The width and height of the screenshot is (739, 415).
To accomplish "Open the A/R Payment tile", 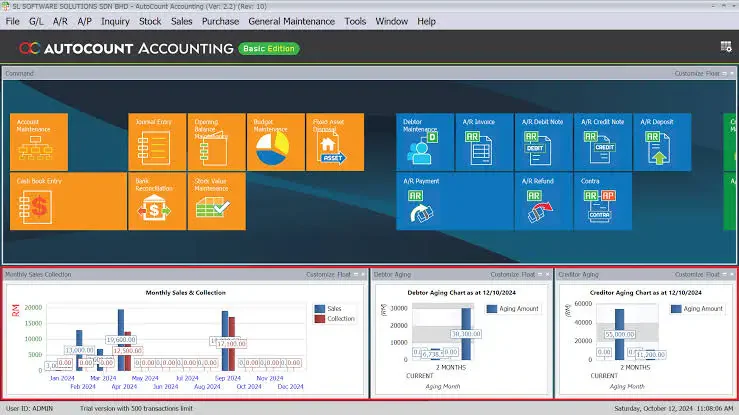I will [455, 201].
